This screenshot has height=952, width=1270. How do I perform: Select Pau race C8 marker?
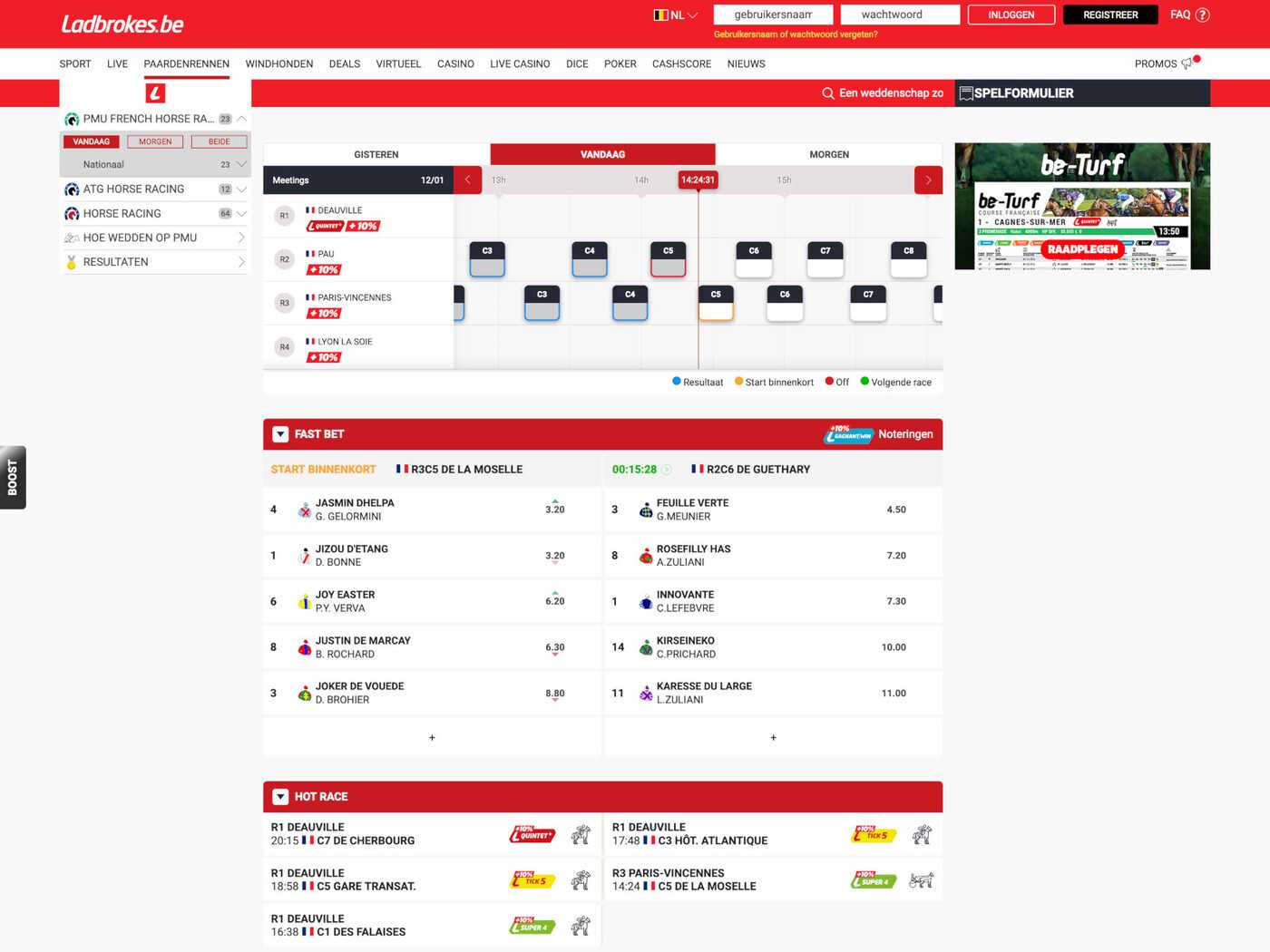[909, 259]
